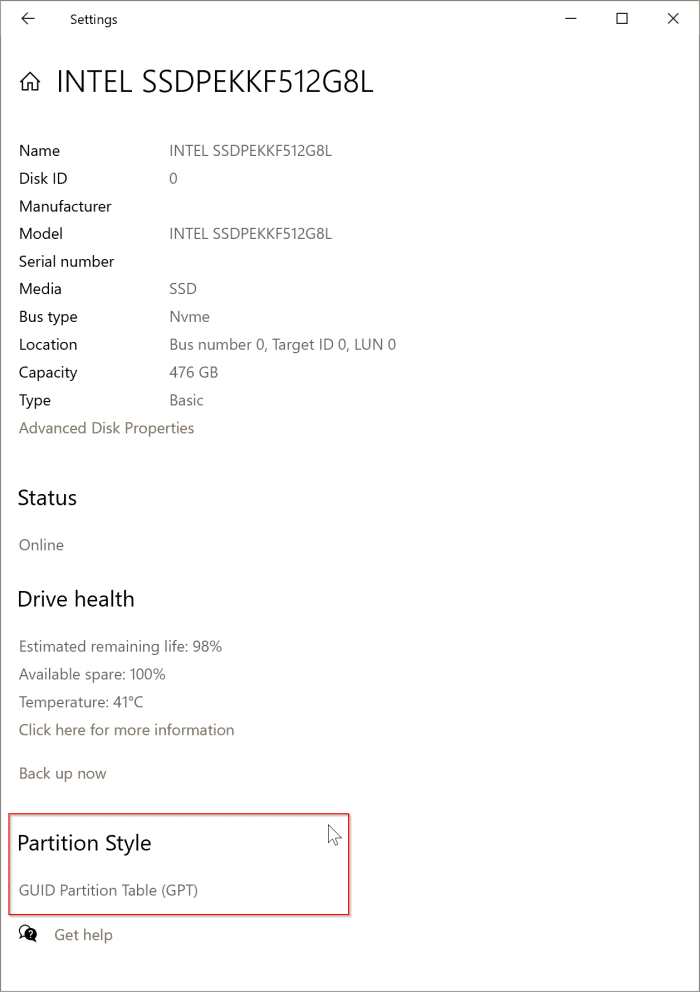Select the Get help text

pos(83,934)
